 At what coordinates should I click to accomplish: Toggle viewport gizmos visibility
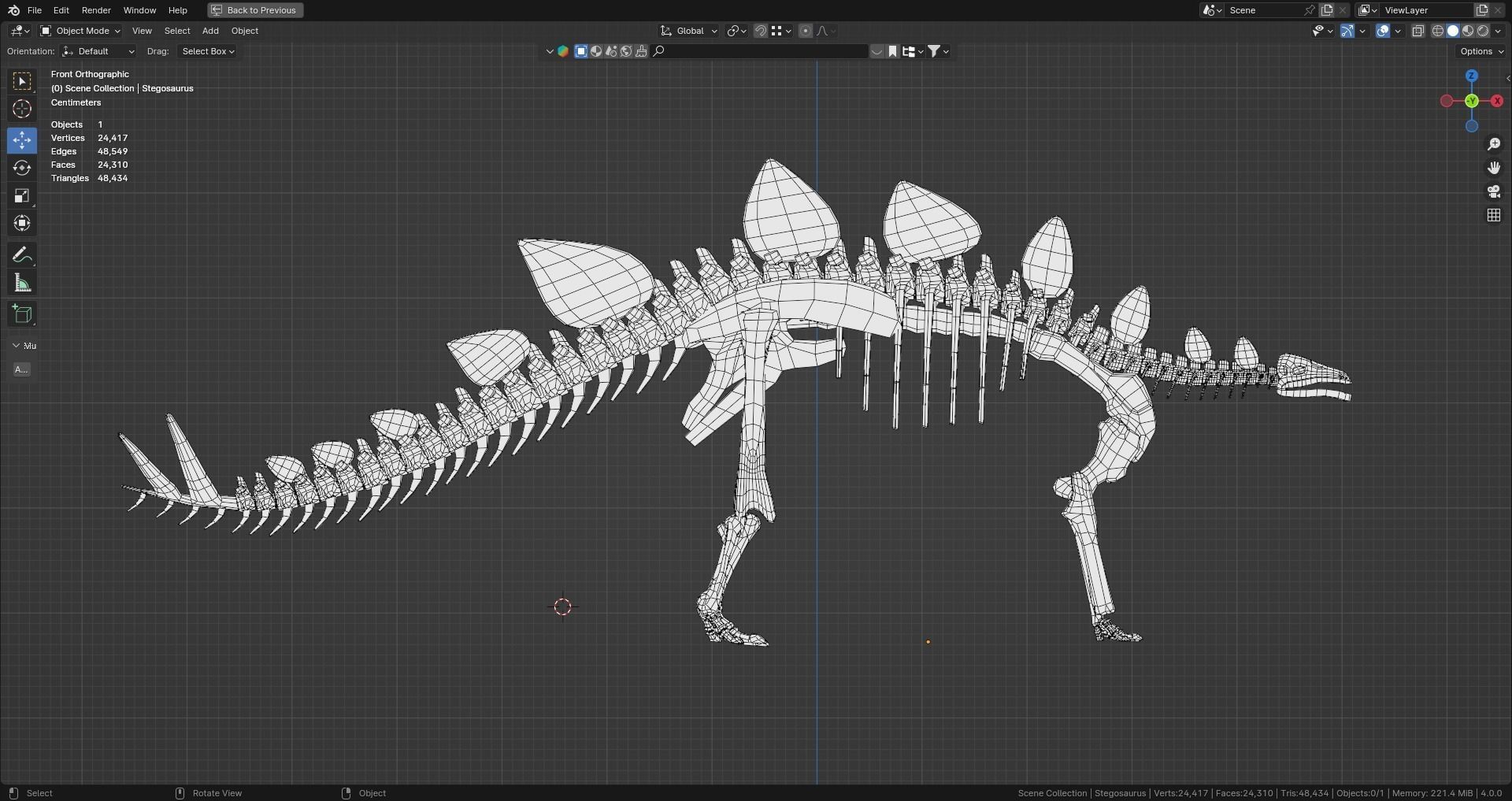pos(1347,31)
